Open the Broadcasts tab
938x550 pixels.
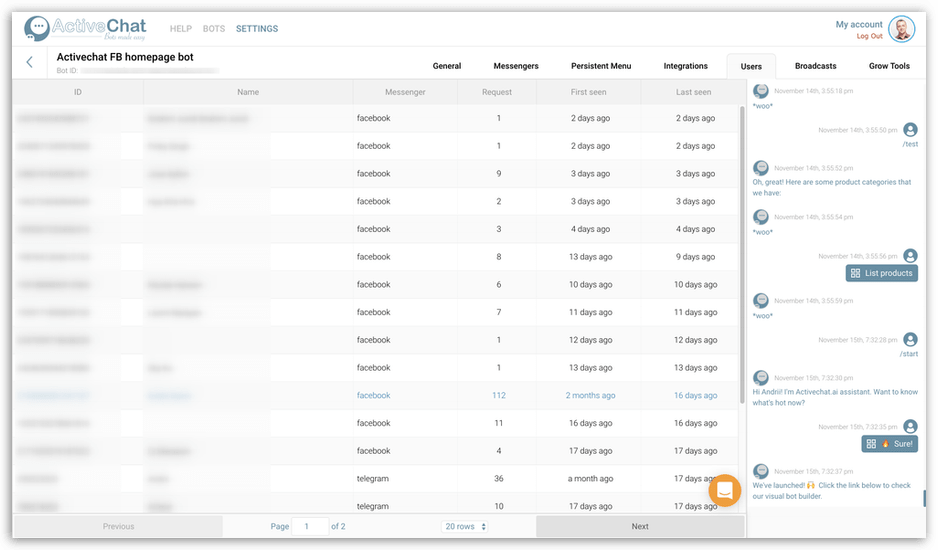click(x=815, y=66)
